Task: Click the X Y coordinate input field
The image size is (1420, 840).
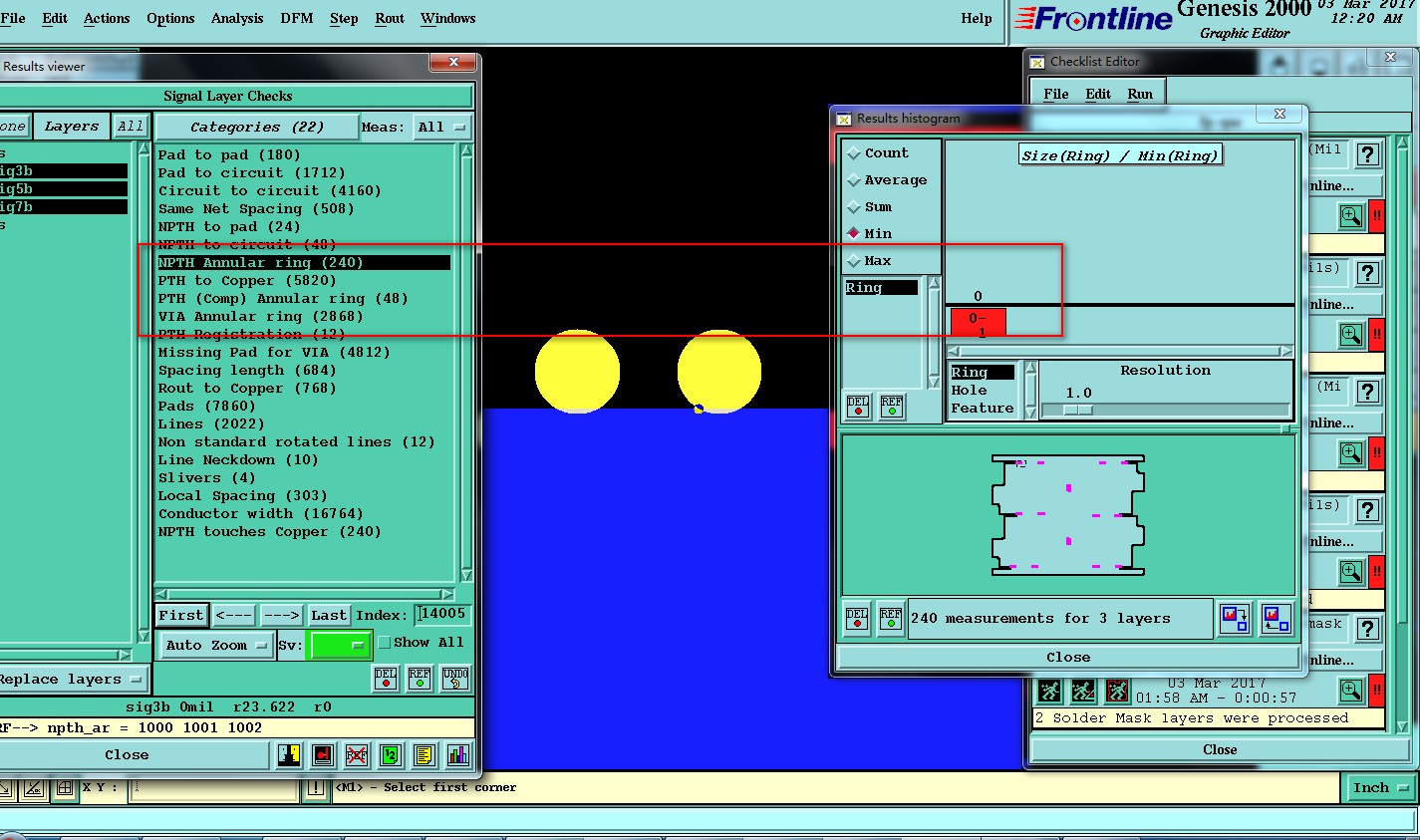Action: [213, 788]
